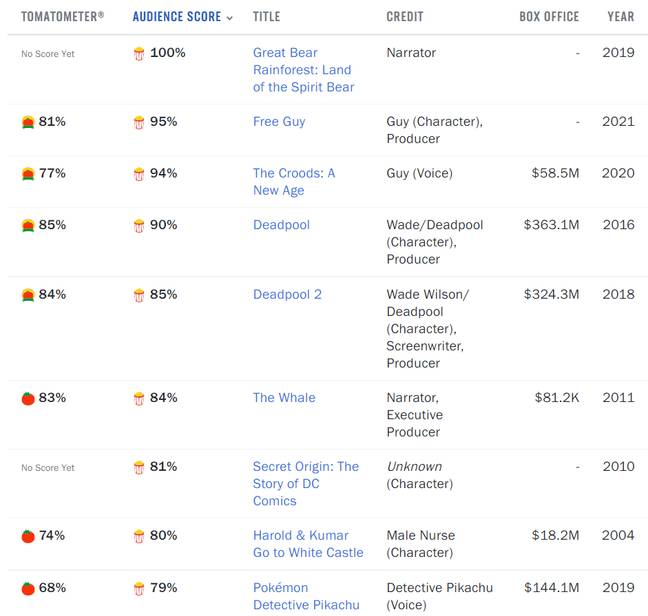
Task: Click the popcorn icon beside 79%
Action: point(139,589)
